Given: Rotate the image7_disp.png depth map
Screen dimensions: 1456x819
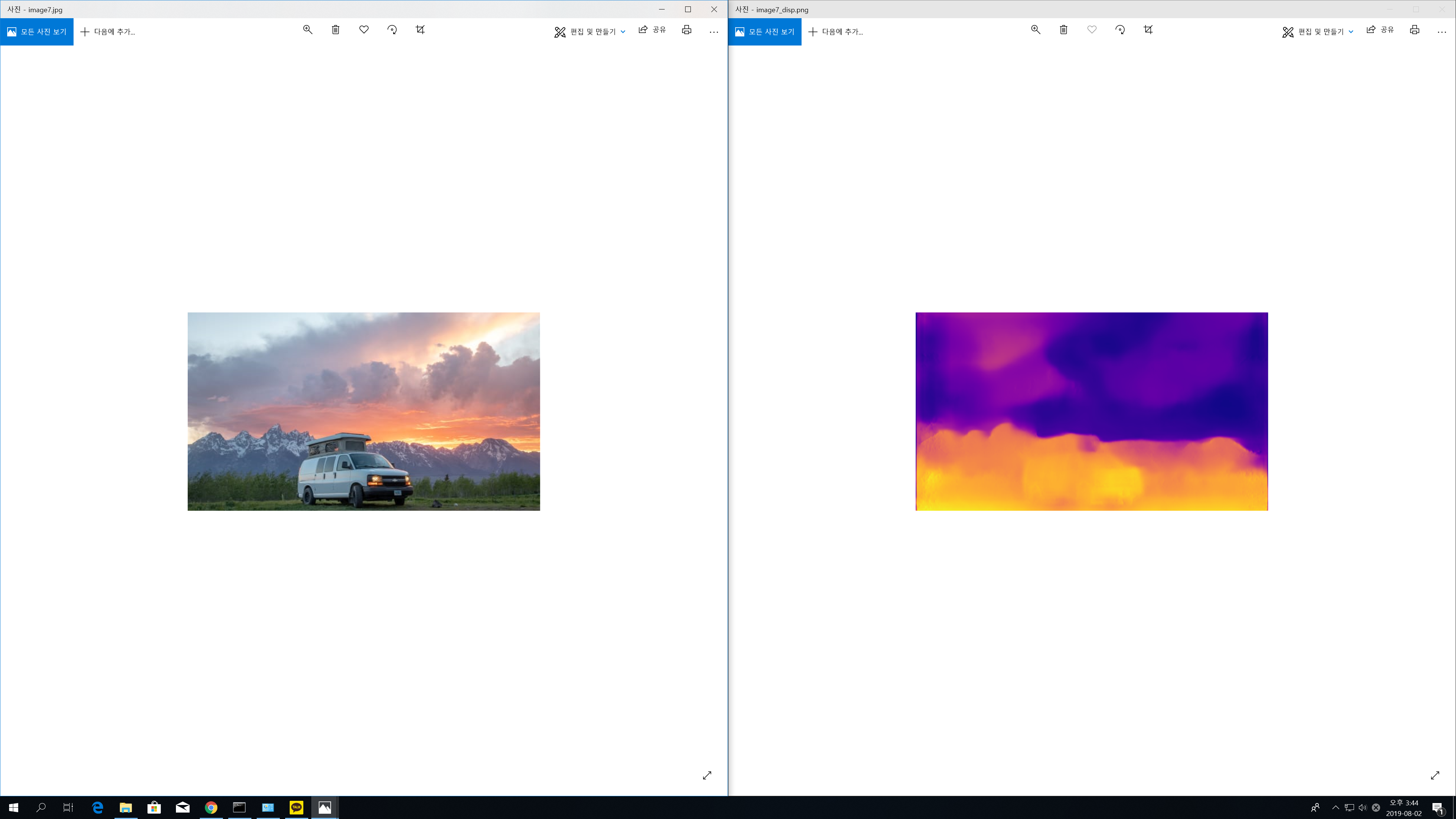Looking at the screenshot, I should tap(1120, 30).
